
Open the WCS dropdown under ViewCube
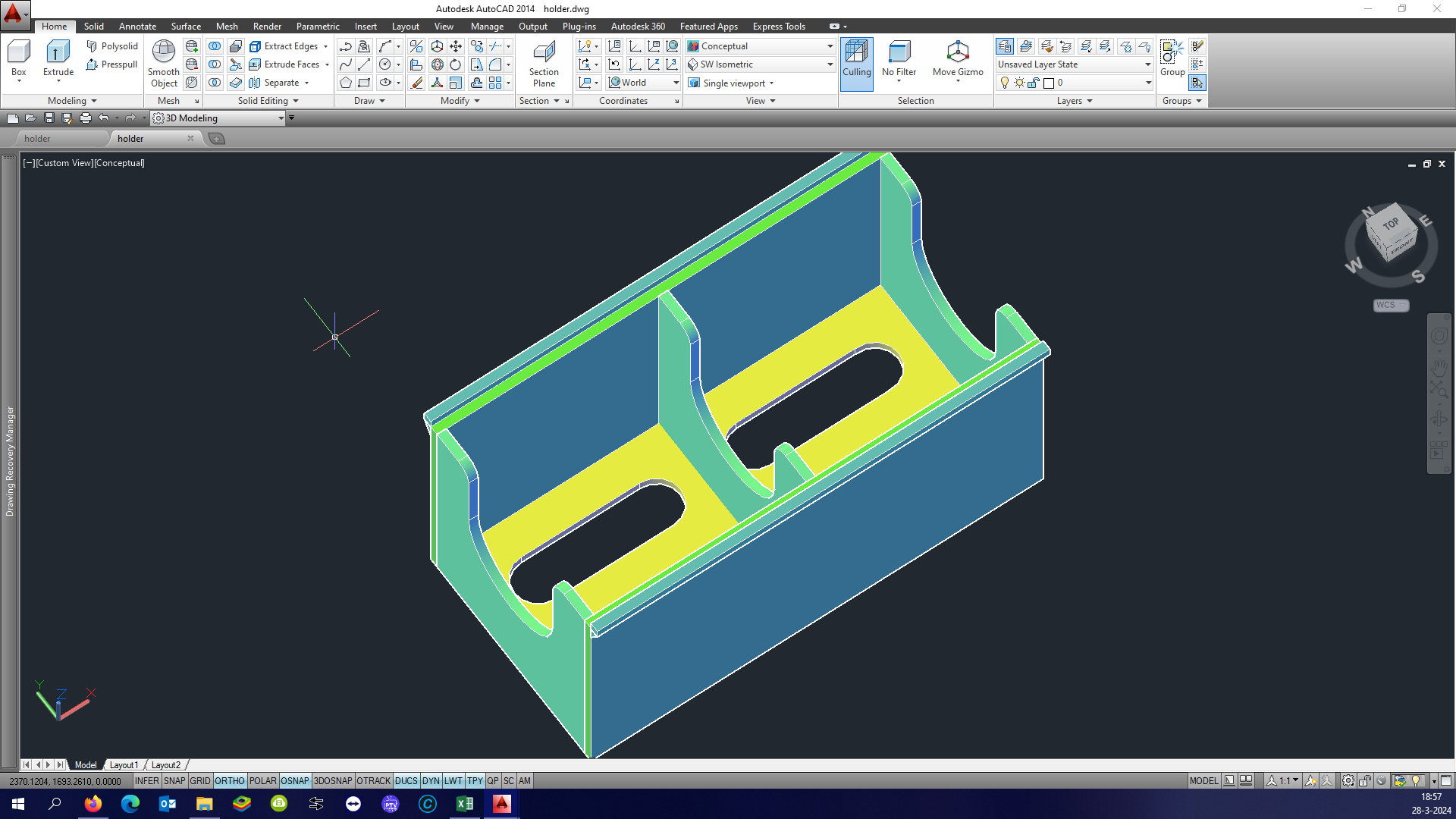tap(1391, 305)
